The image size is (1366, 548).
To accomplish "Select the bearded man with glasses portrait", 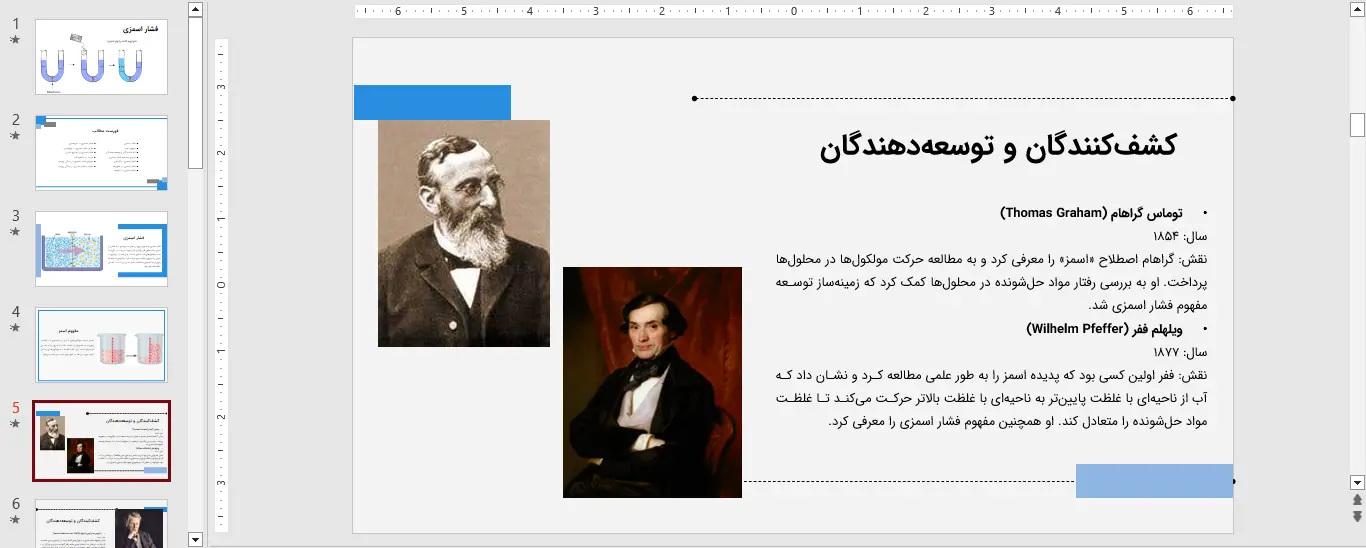I will tap(463, 233).
